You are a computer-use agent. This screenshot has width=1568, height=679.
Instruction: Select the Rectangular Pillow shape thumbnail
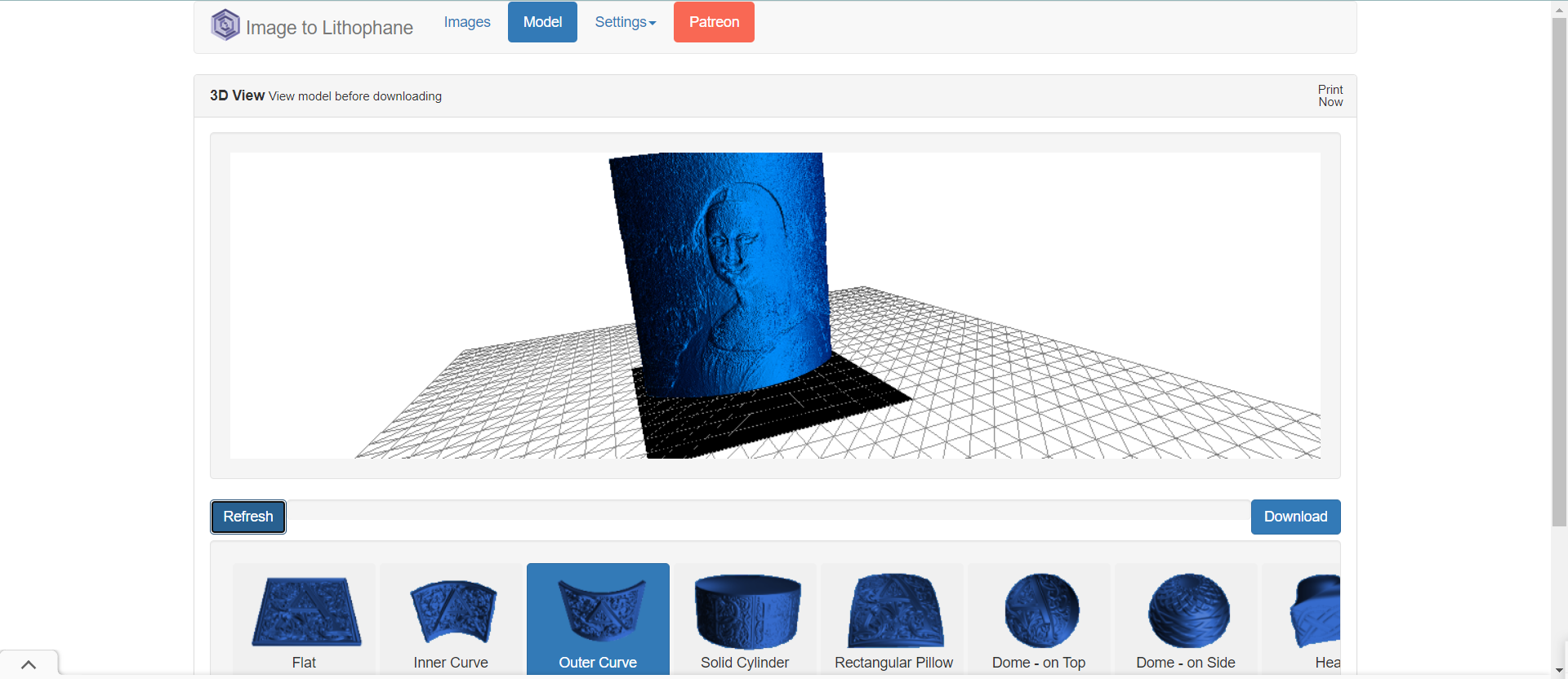point(893,619)
